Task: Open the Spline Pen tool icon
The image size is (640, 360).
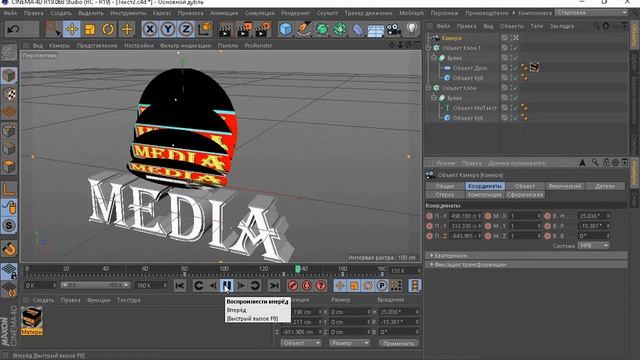Action: click(x=304, y=29)
